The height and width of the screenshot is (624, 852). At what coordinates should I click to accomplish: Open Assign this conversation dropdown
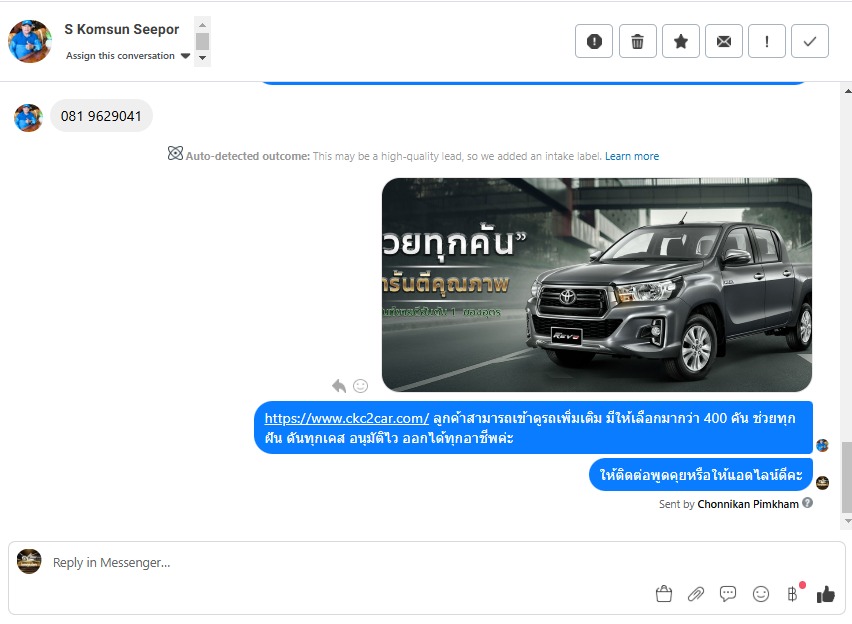pyautogui.click(x=128, y=55)
